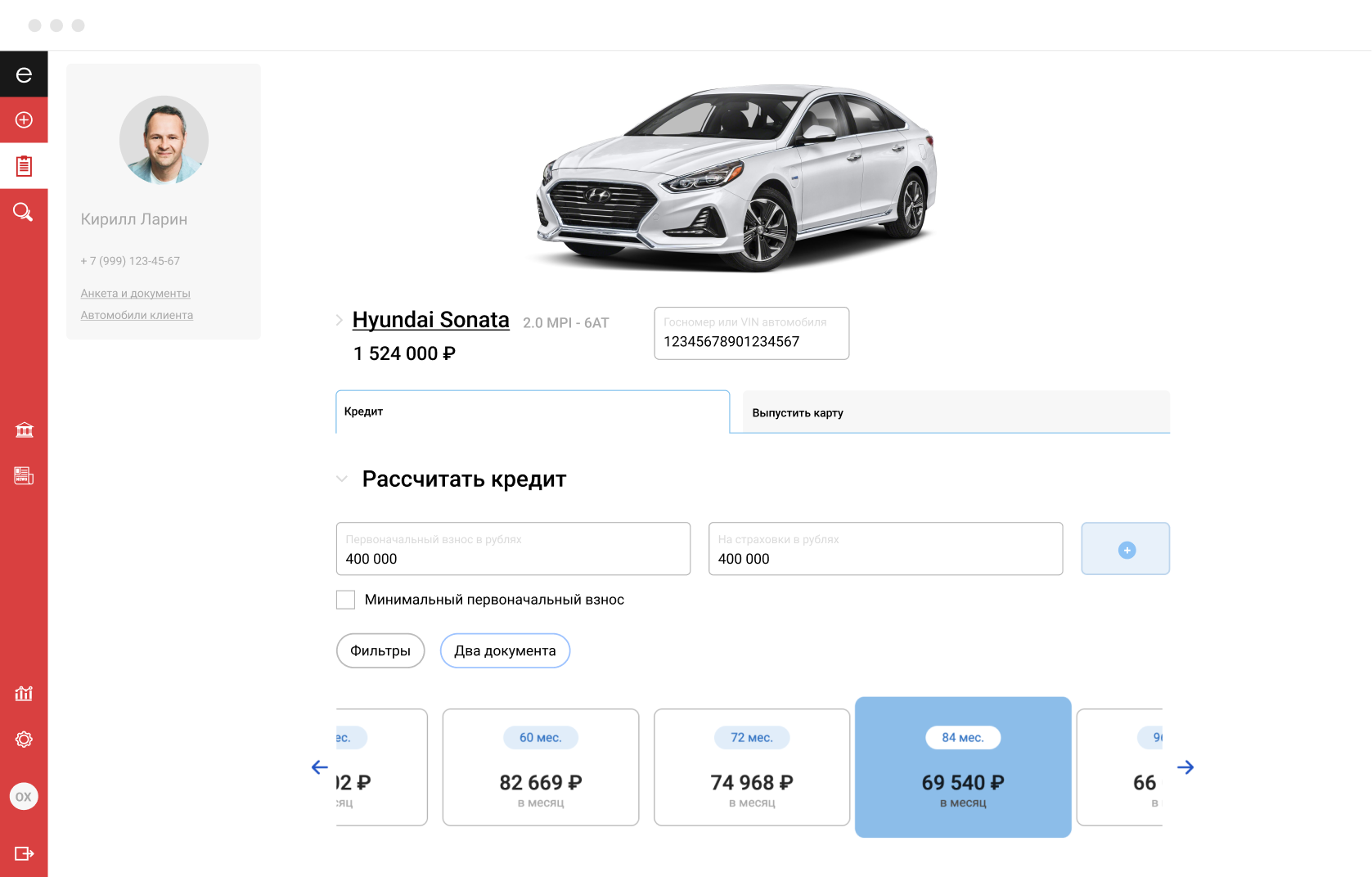Click the phone number + 7 (999) 123-45-67

130,261
